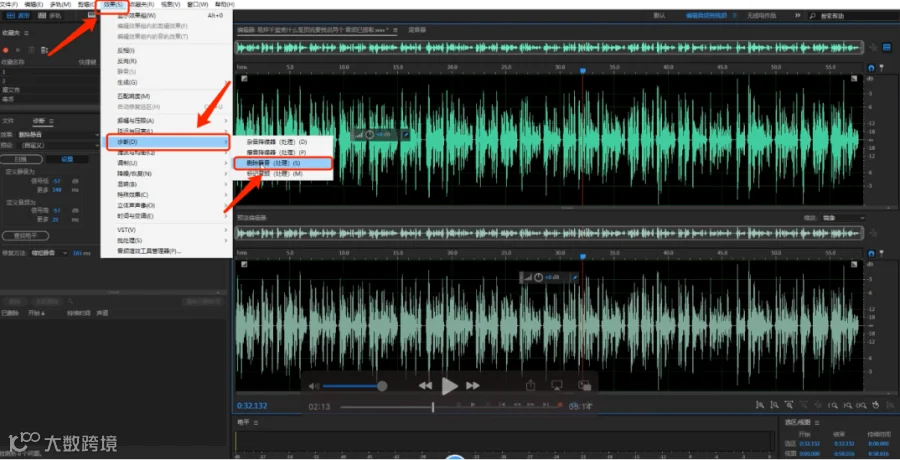Expand the 调制(U) submenu
Image resolution: width=900 pixels, height=460 pixels.
(x=166, y=163)
